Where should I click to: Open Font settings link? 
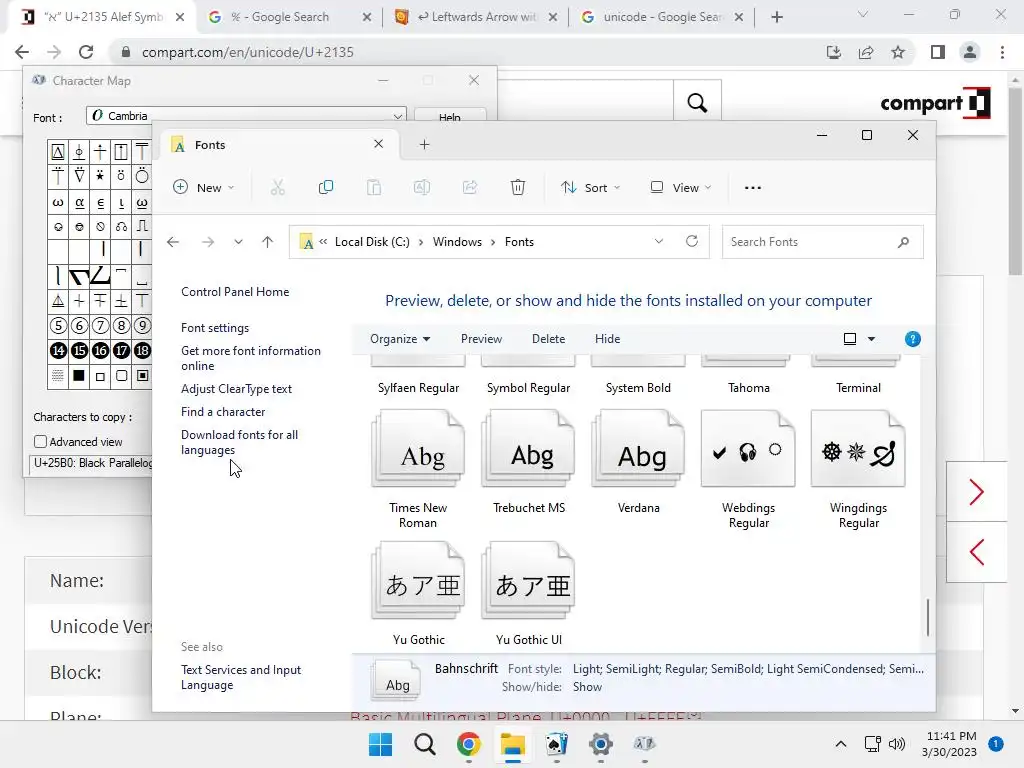tap(215, 328)
